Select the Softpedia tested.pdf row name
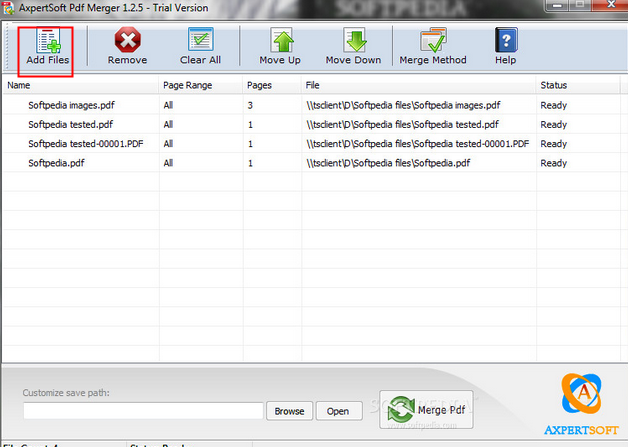 pyautogui.click(x=70, y=125)
